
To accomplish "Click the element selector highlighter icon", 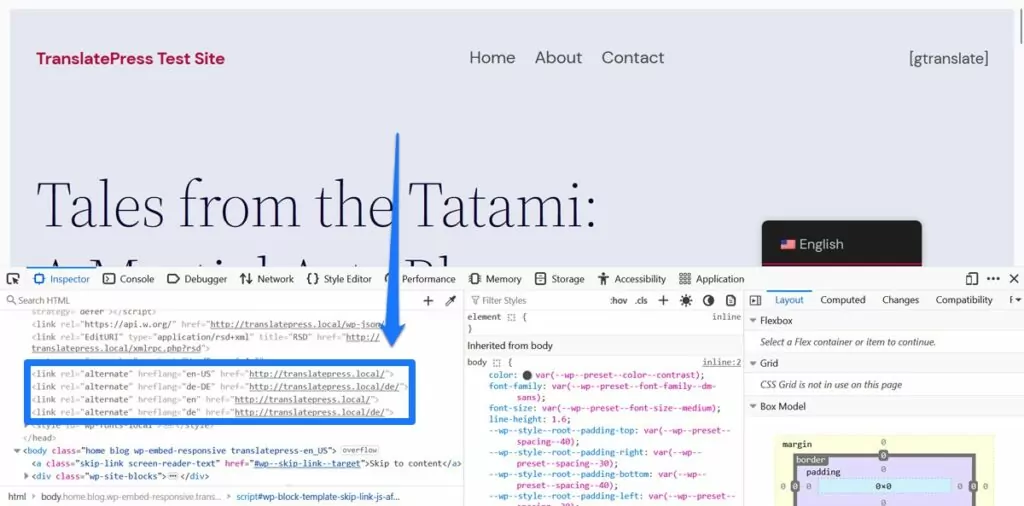I will 511,317.
